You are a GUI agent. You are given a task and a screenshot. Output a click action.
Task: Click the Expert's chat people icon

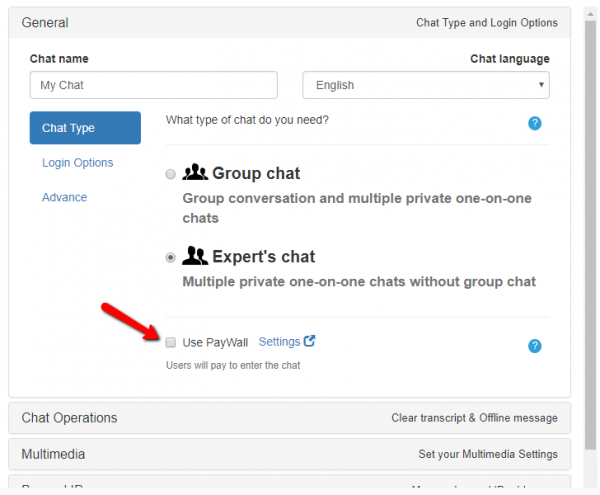click(195, 256)
